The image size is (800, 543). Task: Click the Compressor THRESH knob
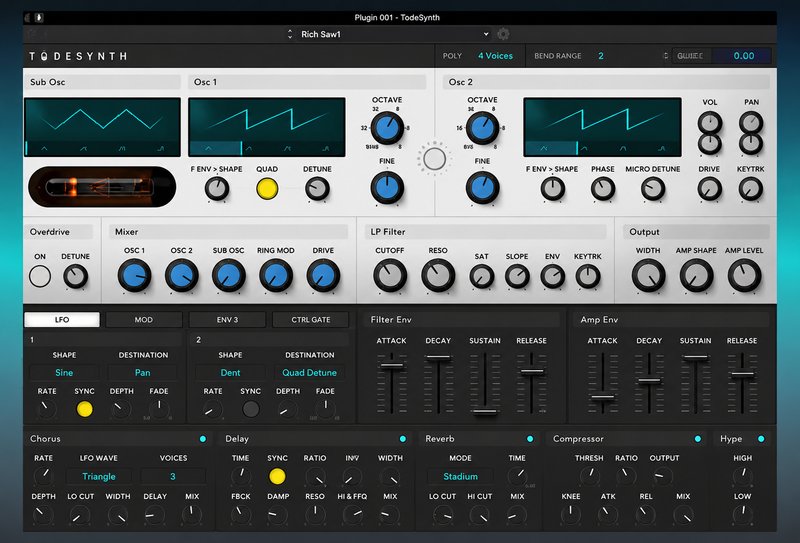coord(589,476)
